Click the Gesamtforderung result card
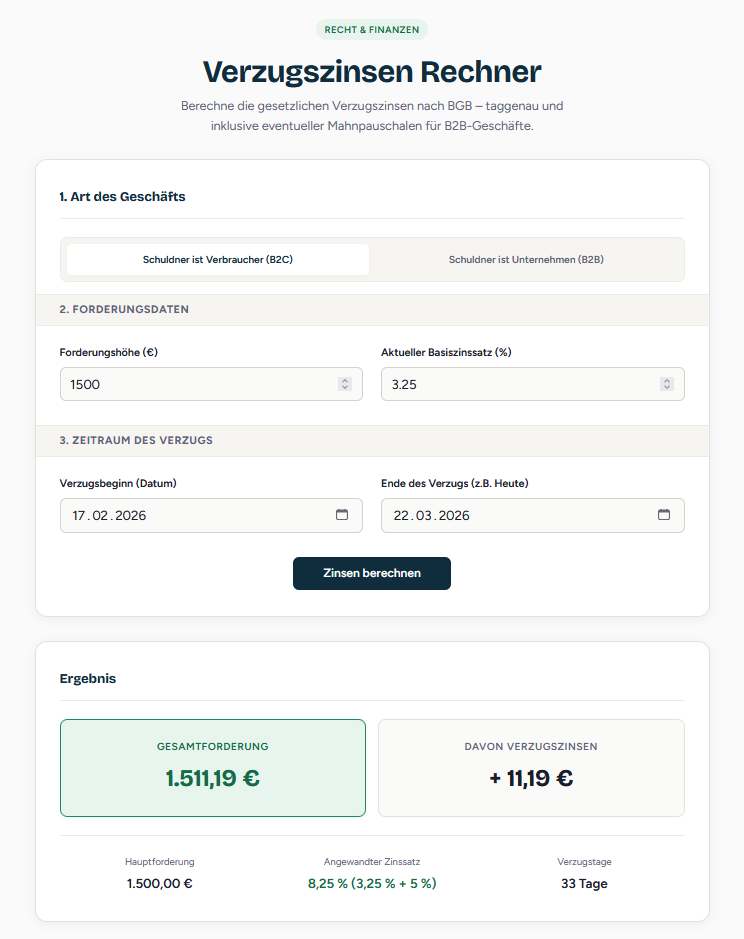744x939 pixels. [213, 768]
